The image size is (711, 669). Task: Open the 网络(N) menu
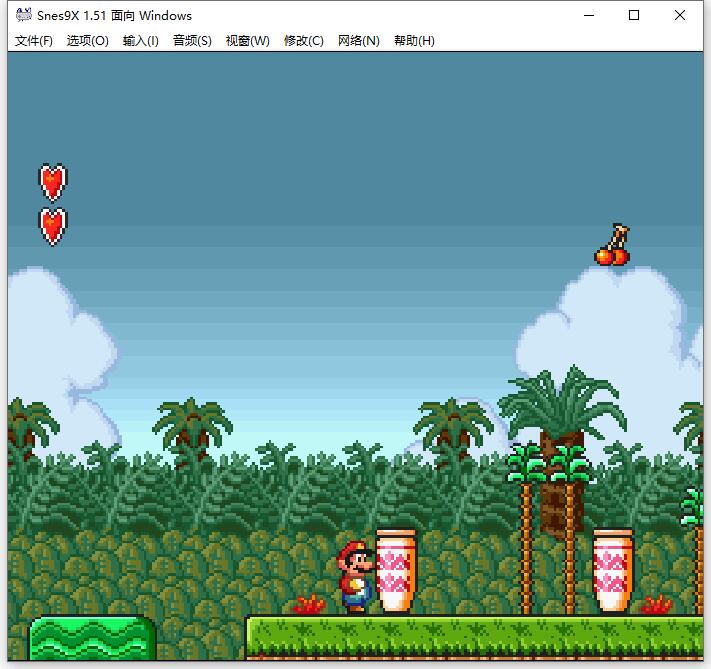(x=359, y=41)
